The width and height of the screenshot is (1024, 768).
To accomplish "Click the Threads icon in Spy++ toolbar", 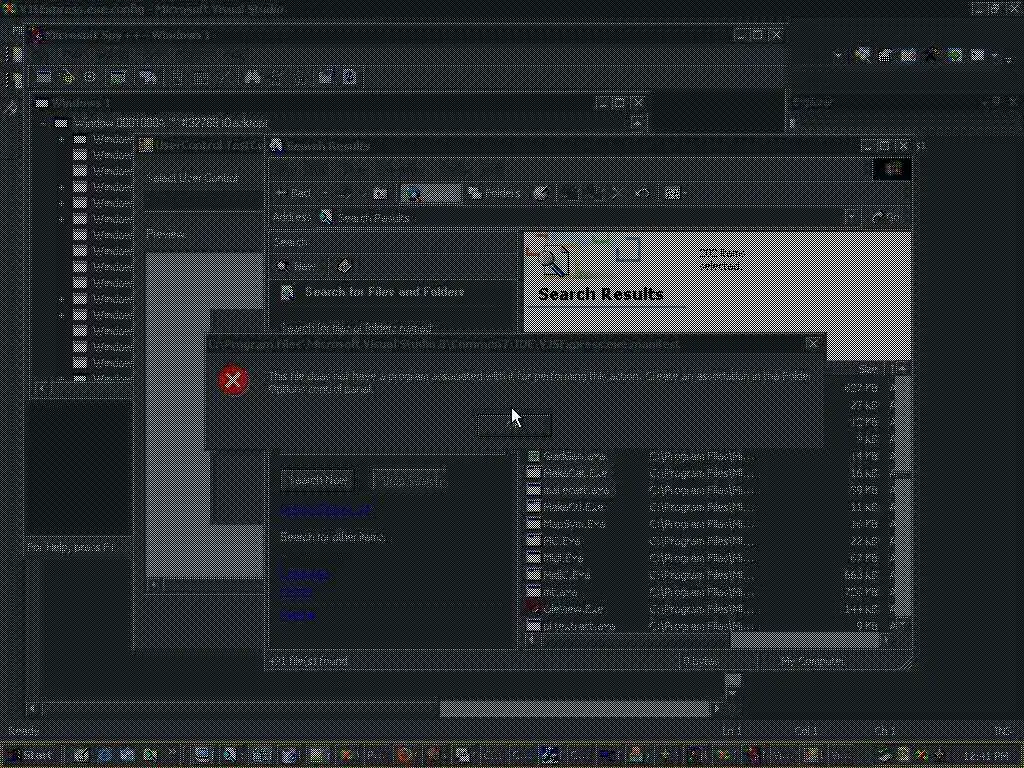I will 90,77.
